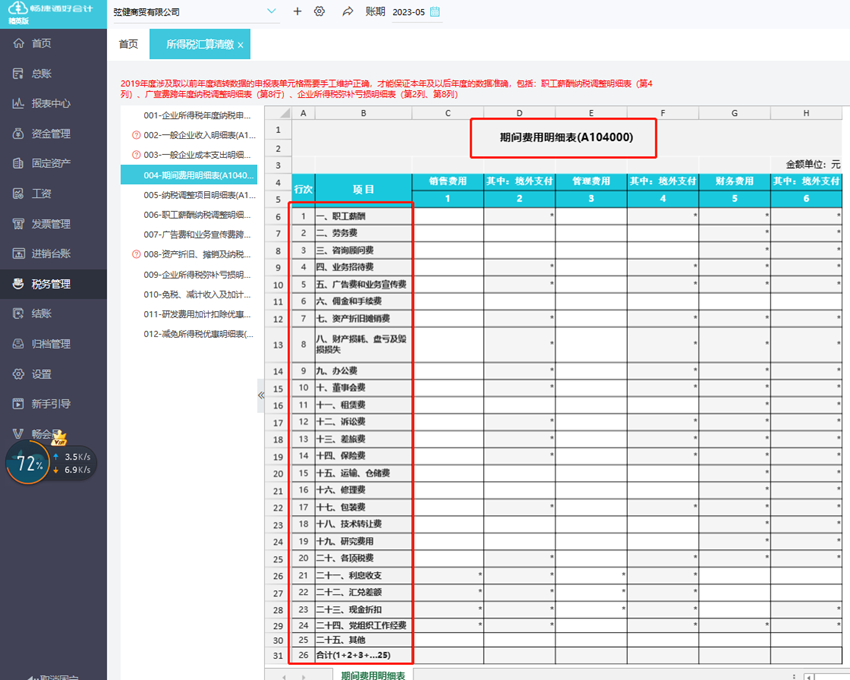The image size is (850, 680).
Task: Expand the company name dropdown
Action: [272, 12]
